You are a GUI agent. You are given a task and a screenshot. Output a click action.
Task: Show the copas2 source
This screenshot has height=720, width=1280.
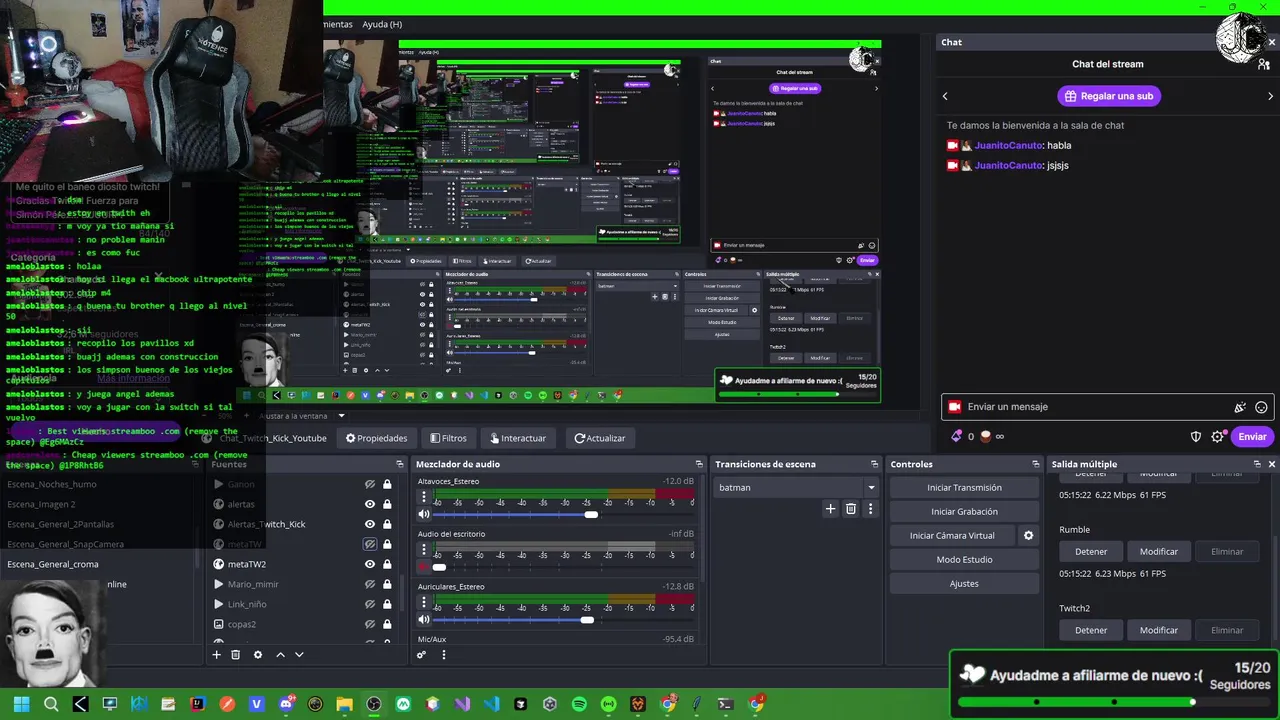point(370,624)
